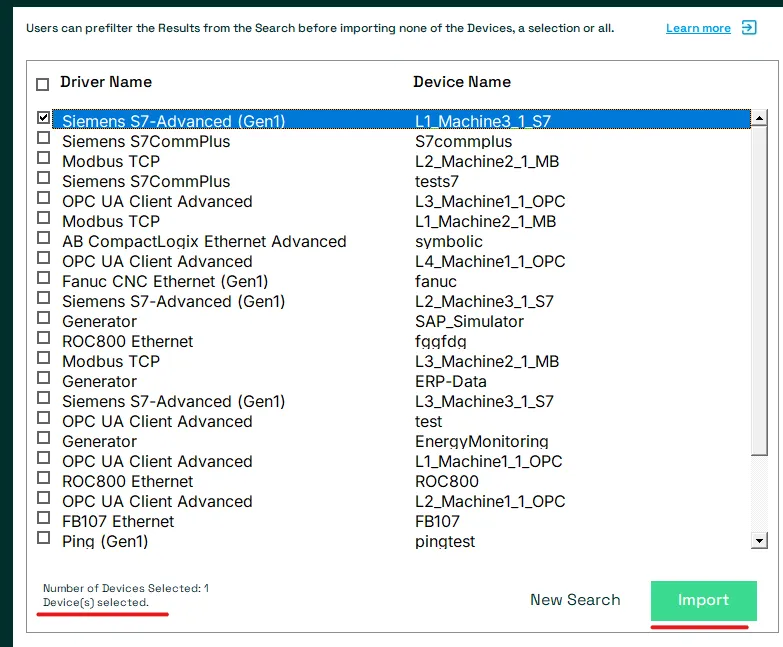Check the symbolic device checkbox
Image resolution: width=783 pixels, height=647 pixels.
(x=43, y=237)
